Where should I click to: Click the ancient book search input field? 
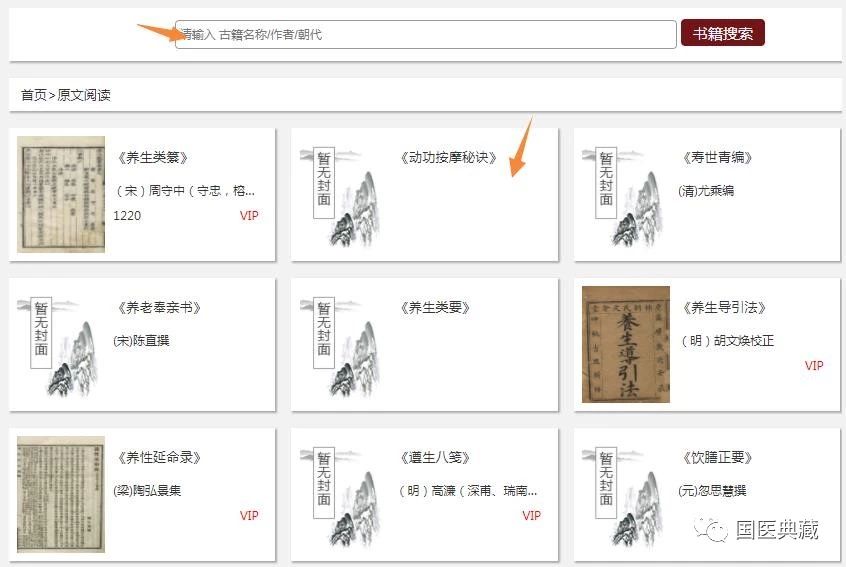[425, 35]
